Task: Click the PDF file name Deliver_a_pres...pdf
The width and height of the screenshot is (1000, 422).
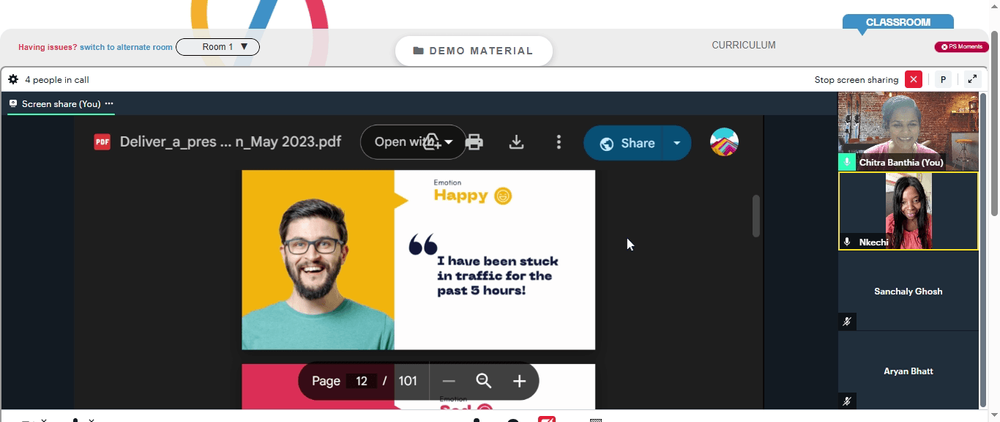Action: [230, 142]
